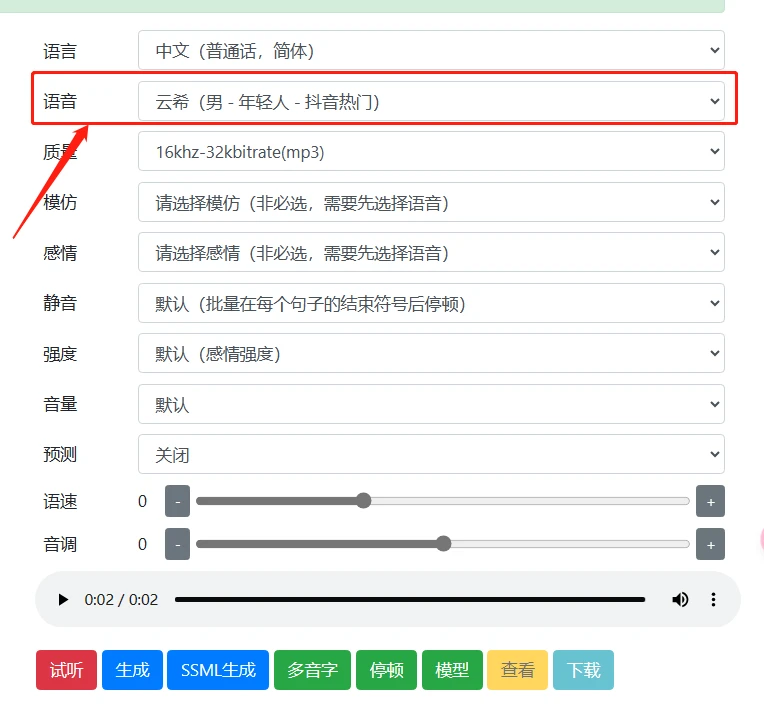Open the 模仿 style dropdown
The height and width of the screenshot is (721, 764).
pyautogui.click(x=430, y=202)
